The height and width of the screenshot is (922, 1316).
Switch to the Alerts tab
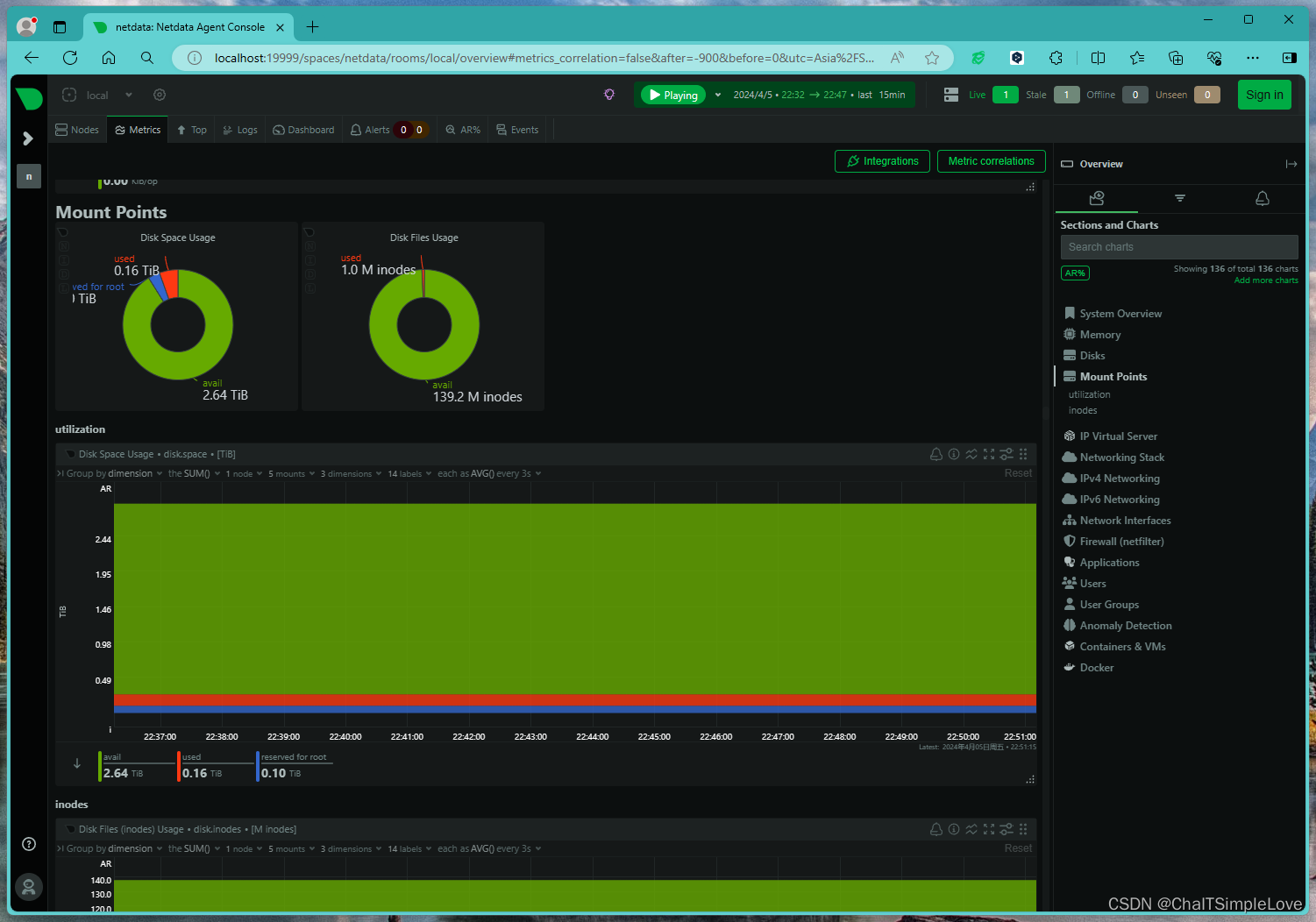tap(388, 130)
